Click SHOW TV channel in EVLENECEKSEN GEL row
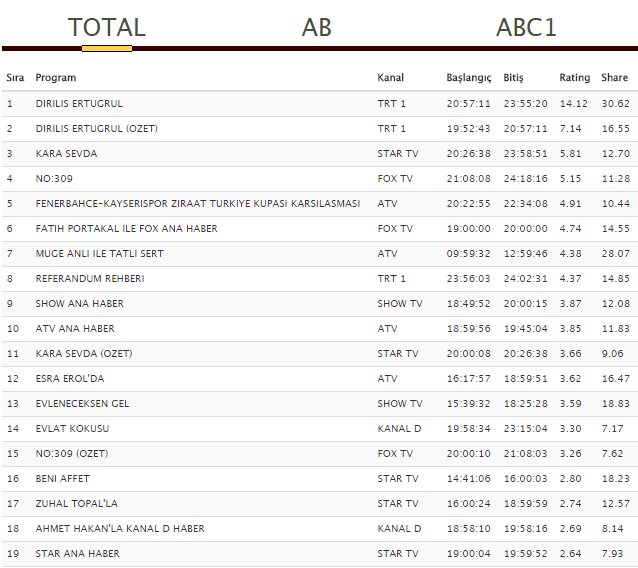 tap(400, 404)
